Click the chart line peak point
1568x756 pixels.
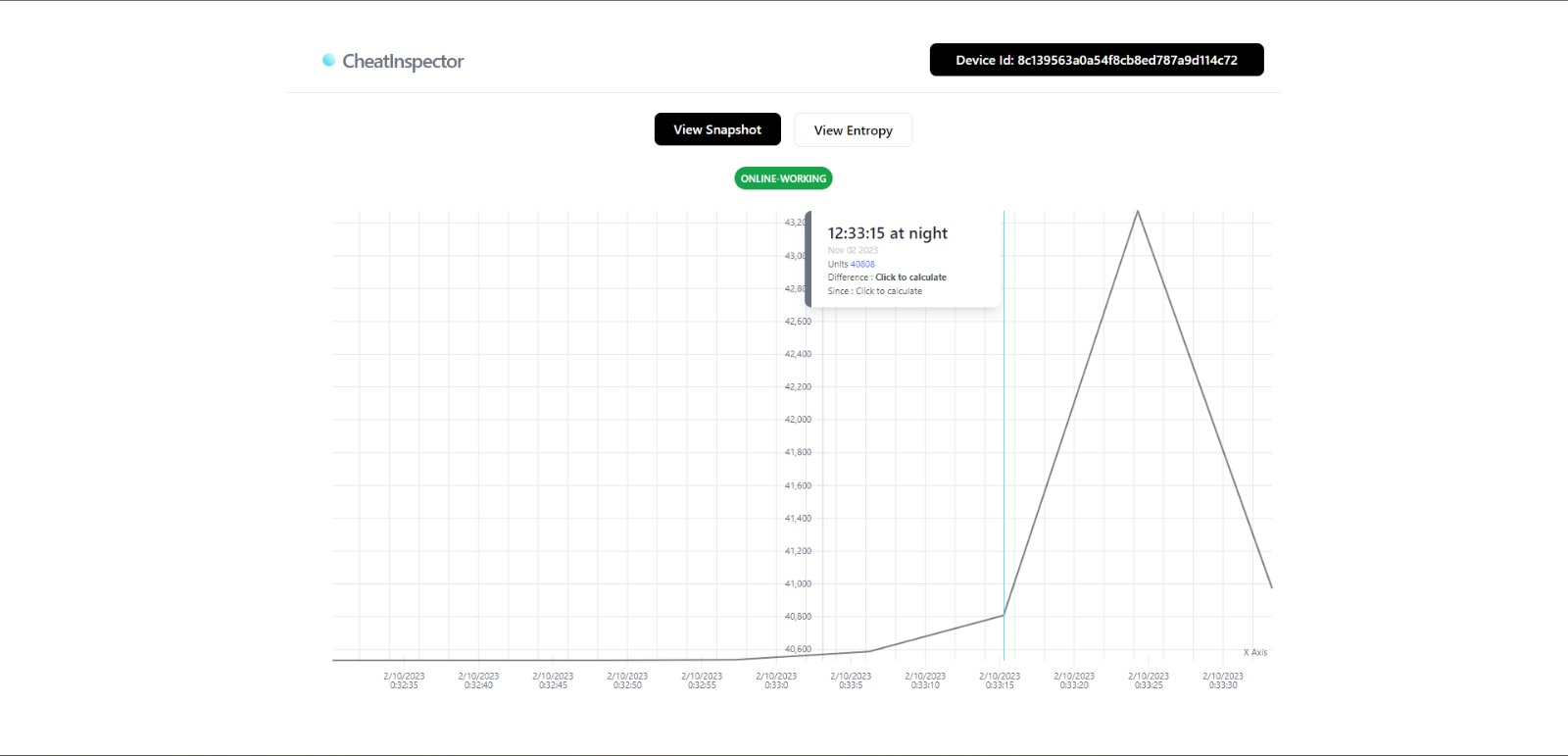[1138, 211]
